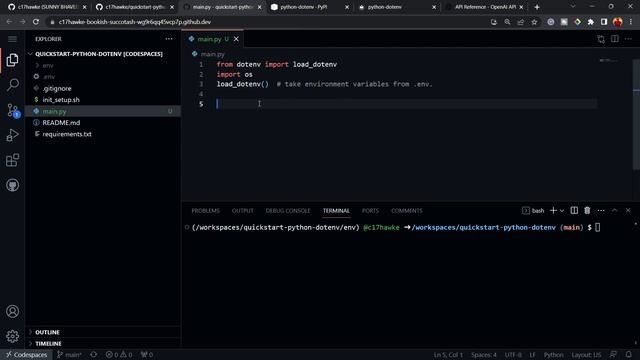Click main.py breadcrumb in editor
This screenshot has width=640, height=360.
click(x=212, y=54)
